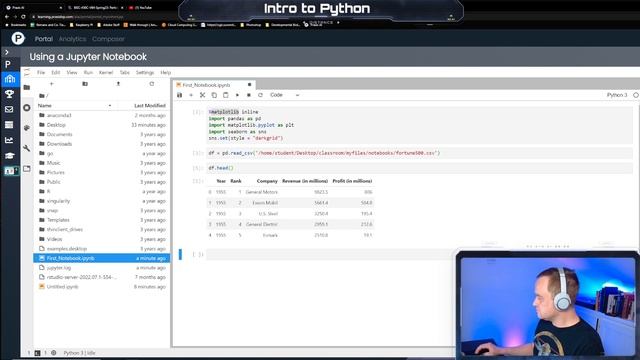The width and height of the screenshot is (640, 360).
Task: Open the Pictures folder
Action: 101,173
